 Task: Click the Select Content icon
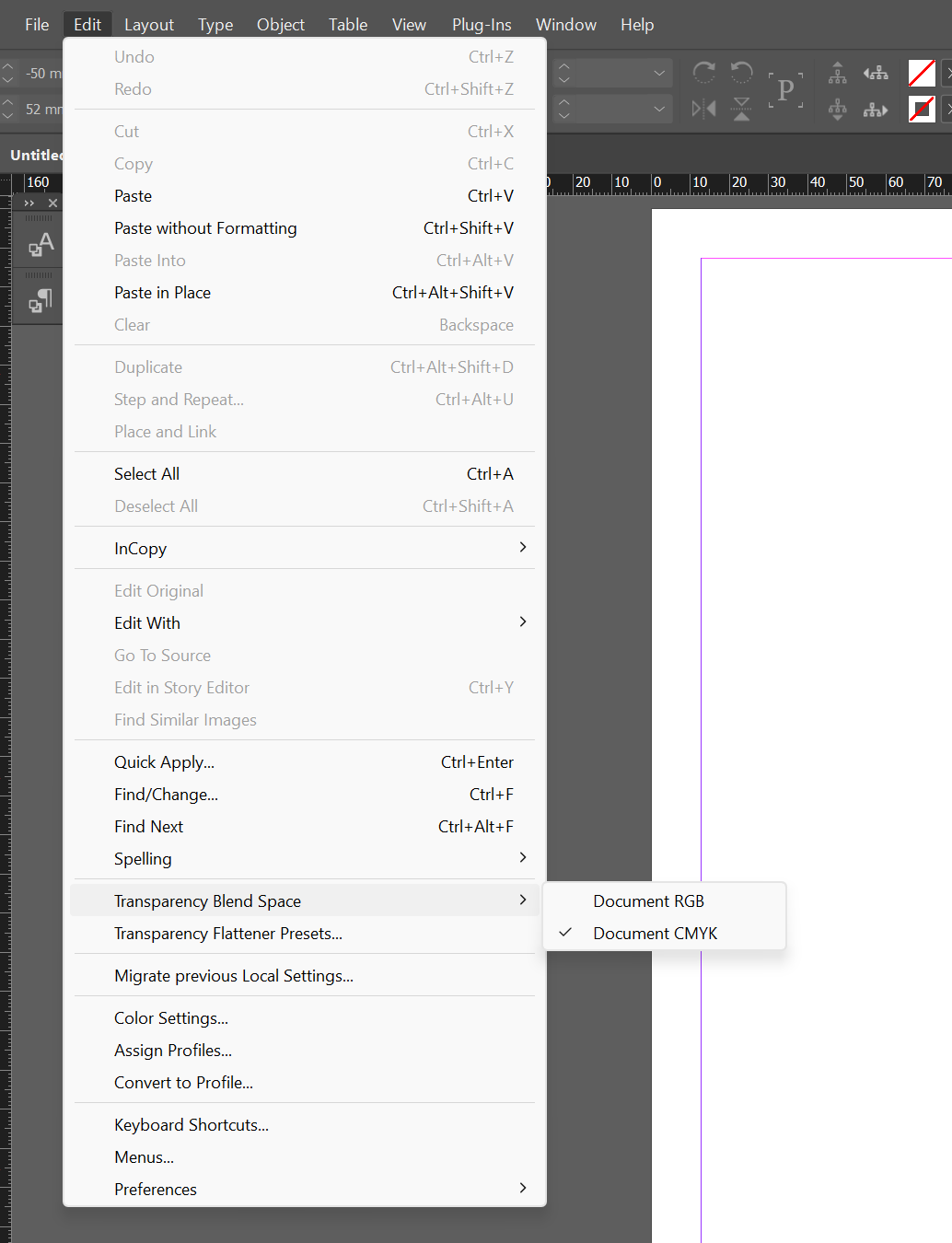coord(837,110)
